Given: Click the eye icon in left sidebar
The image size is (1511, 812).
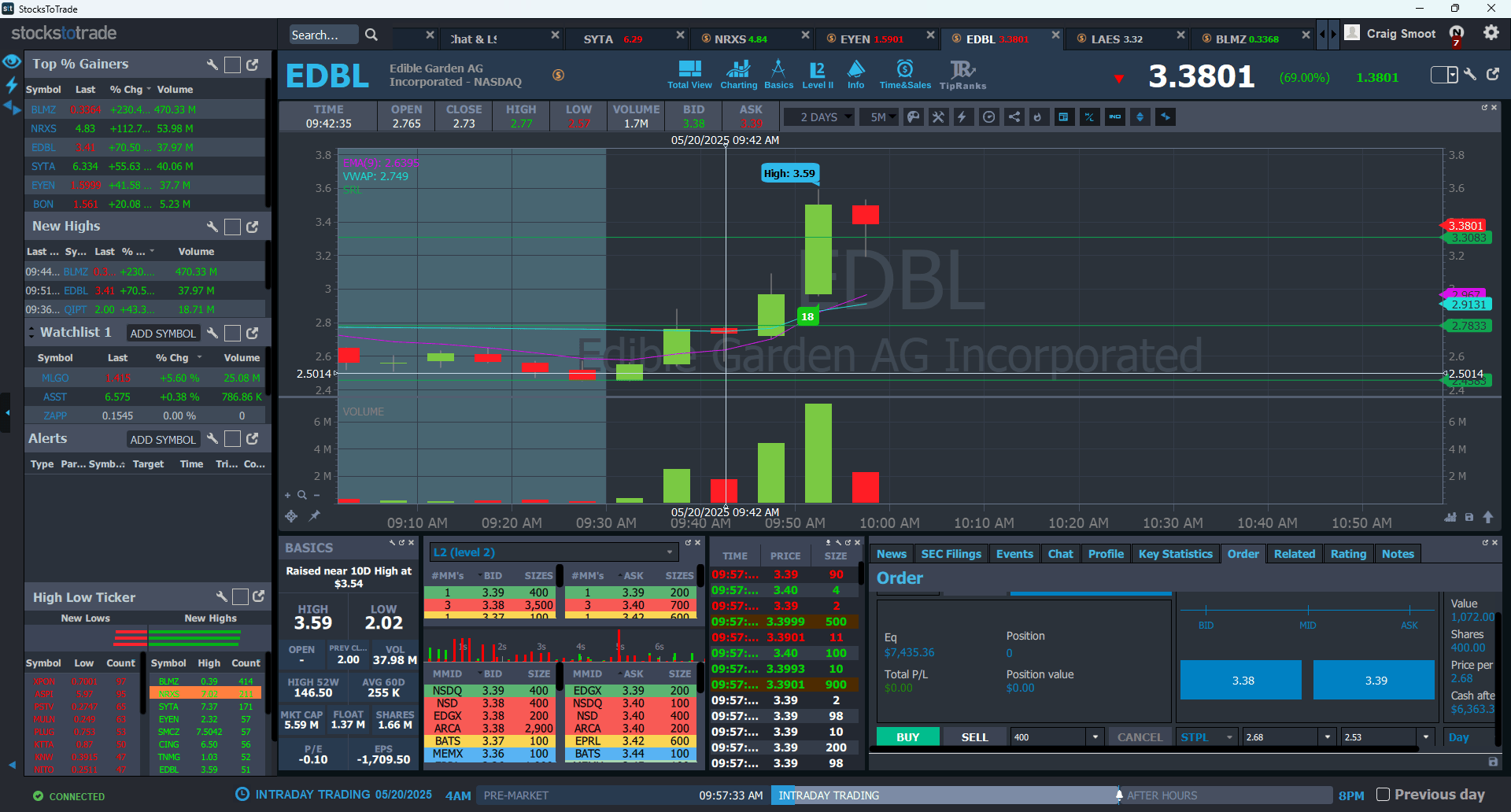Looking at the screenshot, I should 11,61.
